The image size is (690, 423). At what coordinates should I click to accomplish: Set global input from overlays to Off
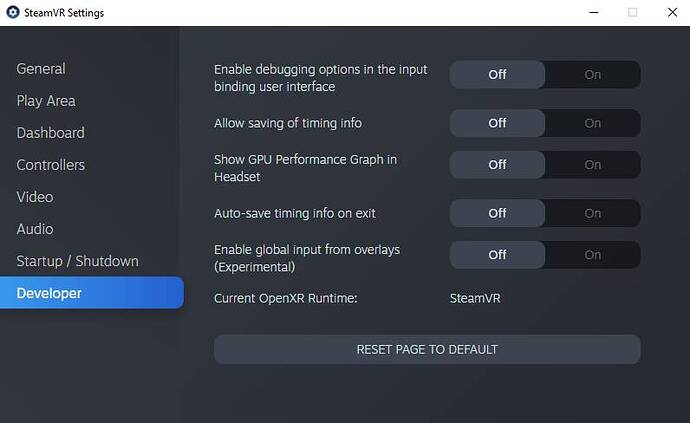pos(497,255)
